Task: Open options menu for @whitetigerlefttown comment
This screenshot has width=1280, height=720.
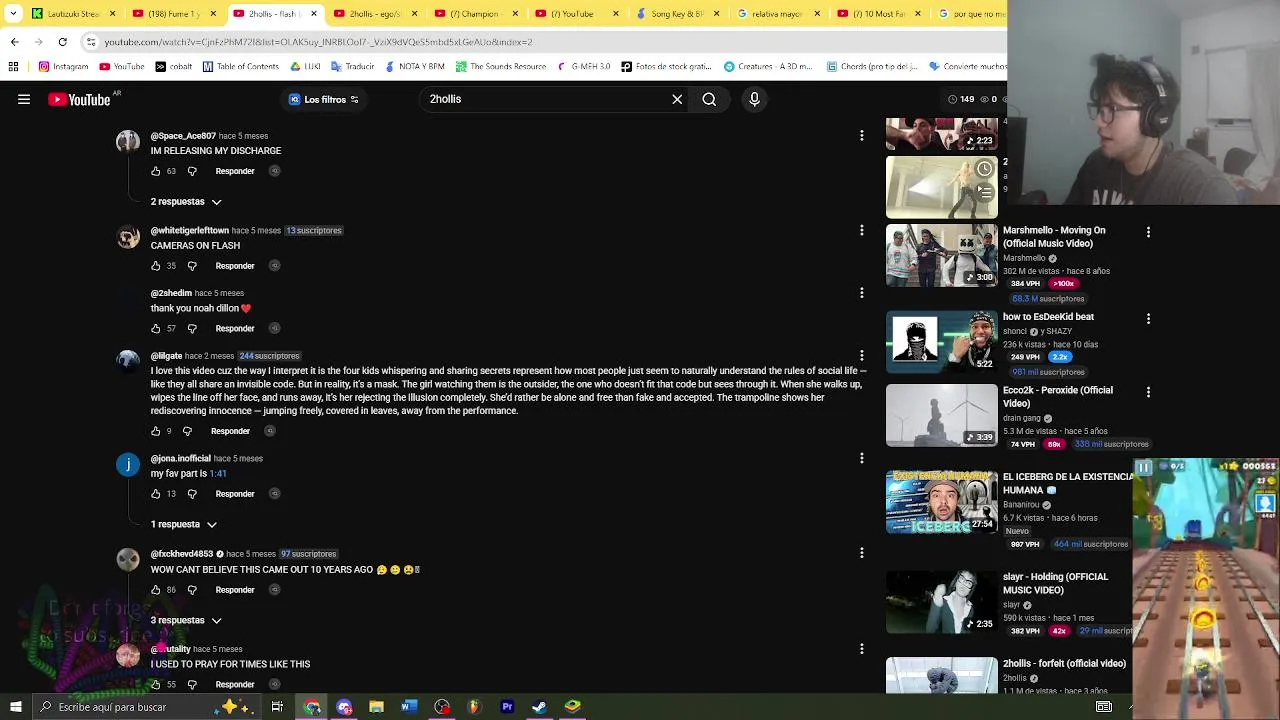Action: [x=861, y=230]
